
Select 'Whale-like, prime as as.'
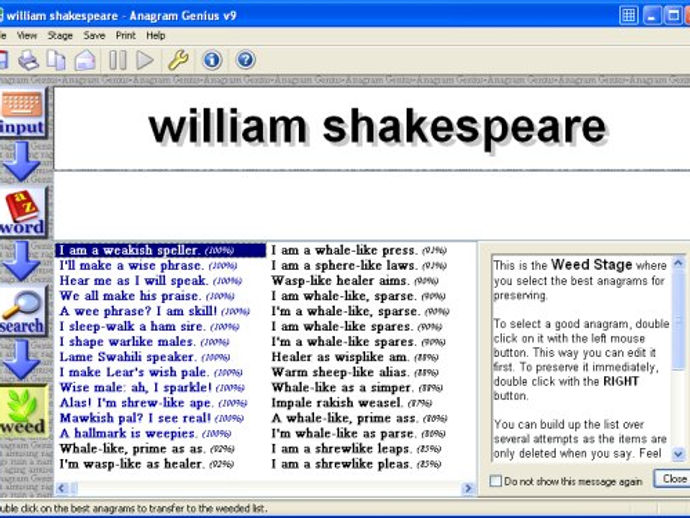tap(147, 449)
